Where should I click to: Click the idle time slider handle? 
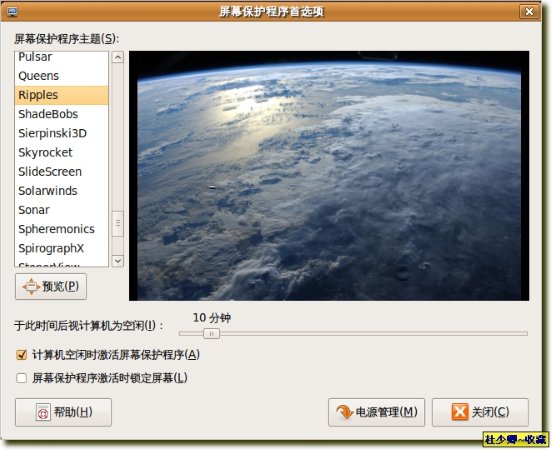[212, 333]
